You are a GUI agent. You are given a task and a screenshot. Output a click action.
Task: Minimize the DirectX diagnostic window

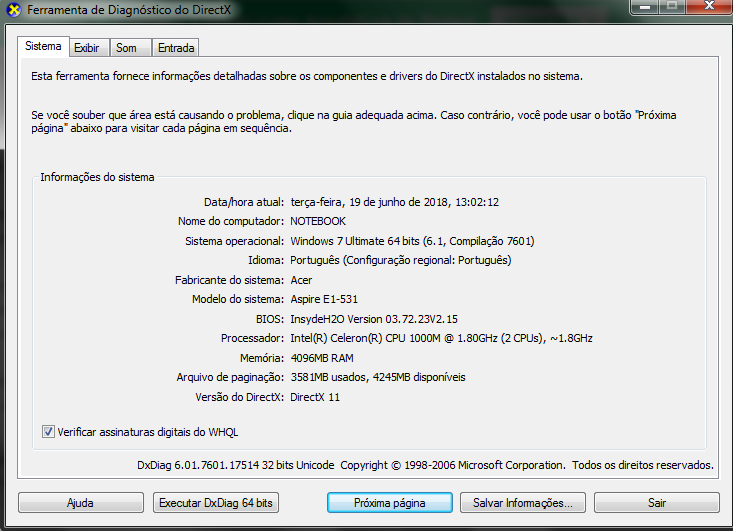(645, 7)
